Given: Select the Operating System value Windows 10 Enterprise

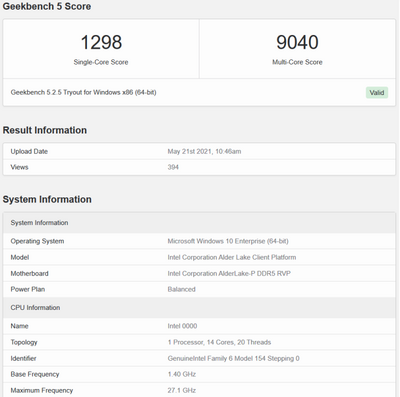Looking at the screenshot, I should point(228,241).
